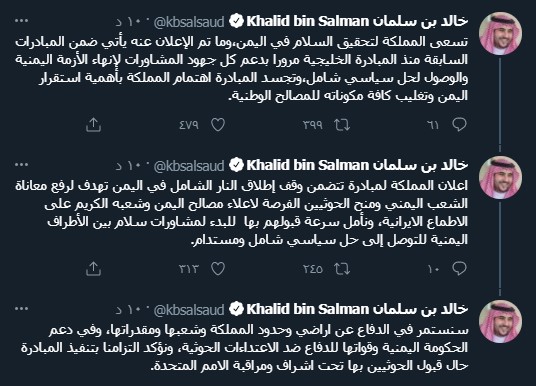Like the second tweet with 313 likes
Image resolution: width=536 pixels, height=386 pixels.
click(218, 269)
